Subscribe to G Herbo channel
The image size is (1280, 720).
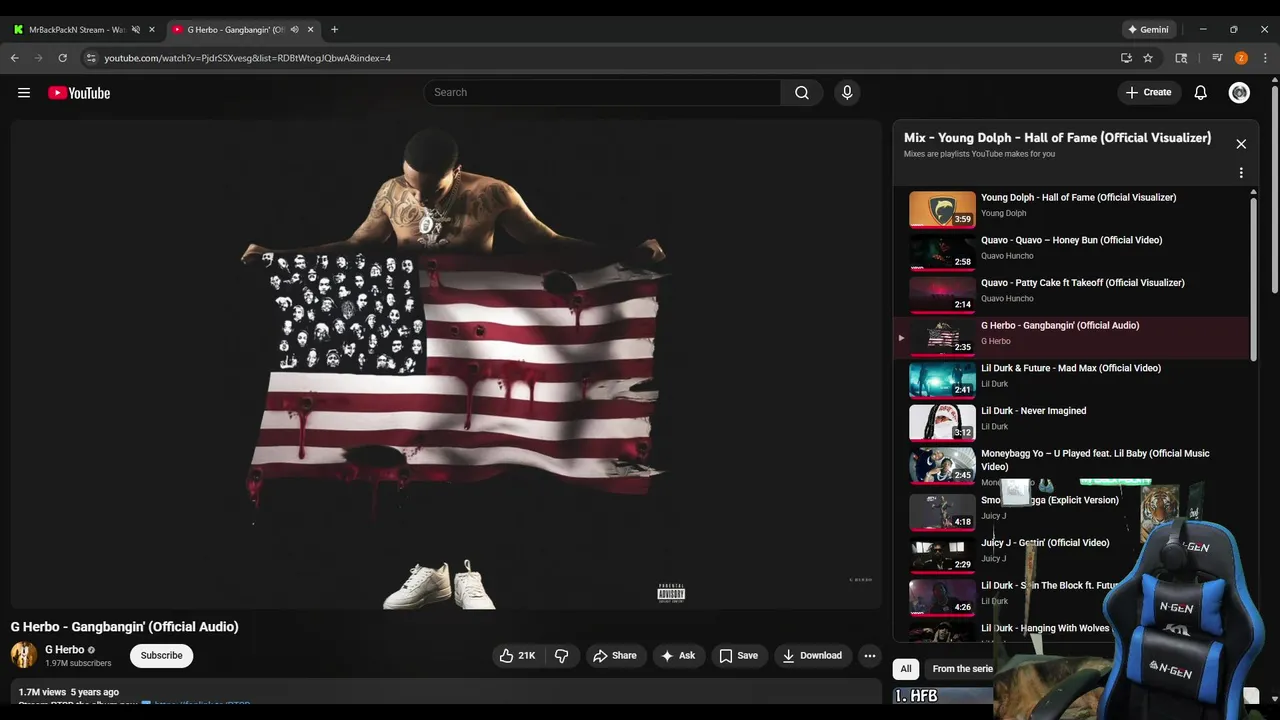pos(161,656)
